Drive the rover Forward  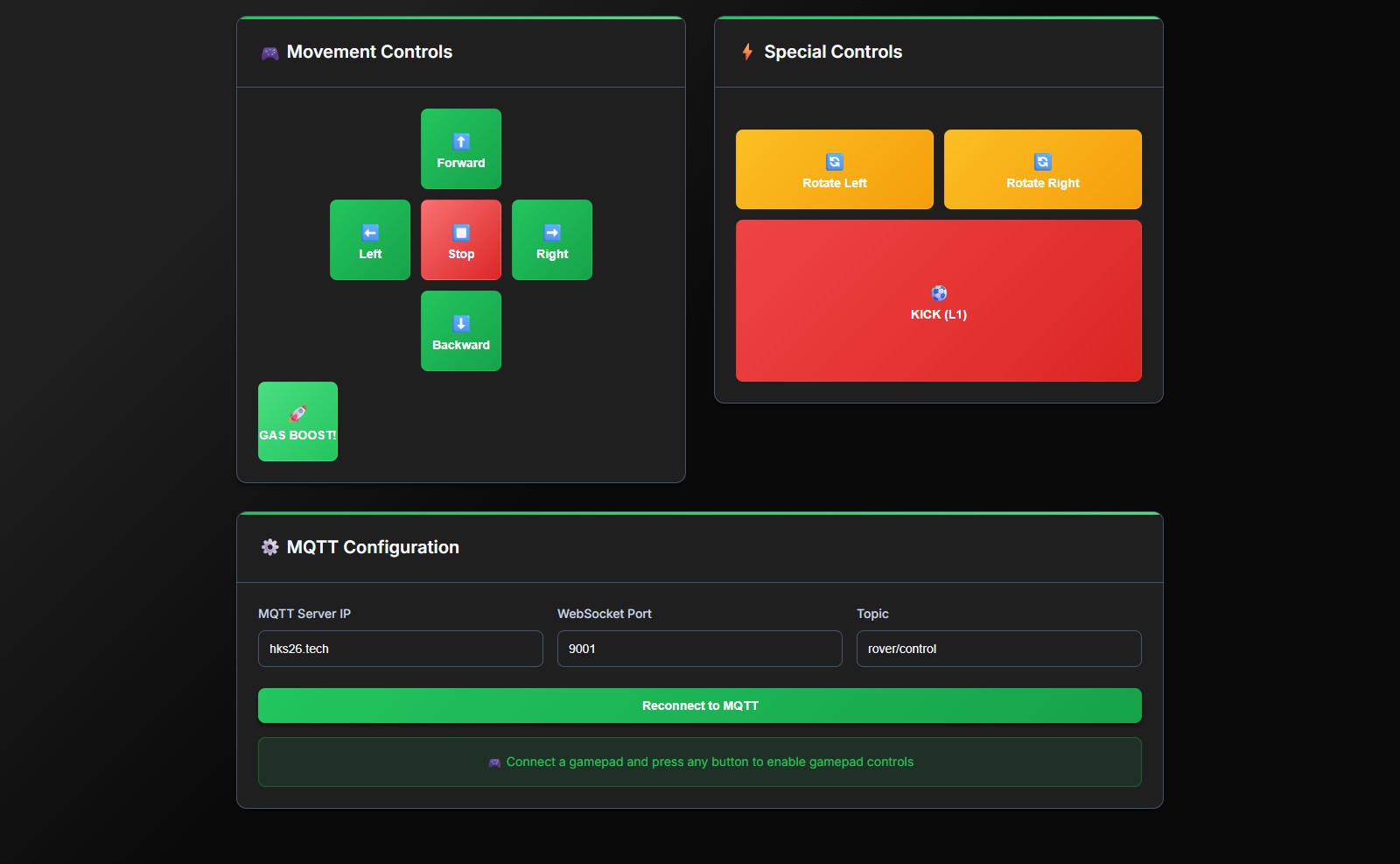click(461, 149)
